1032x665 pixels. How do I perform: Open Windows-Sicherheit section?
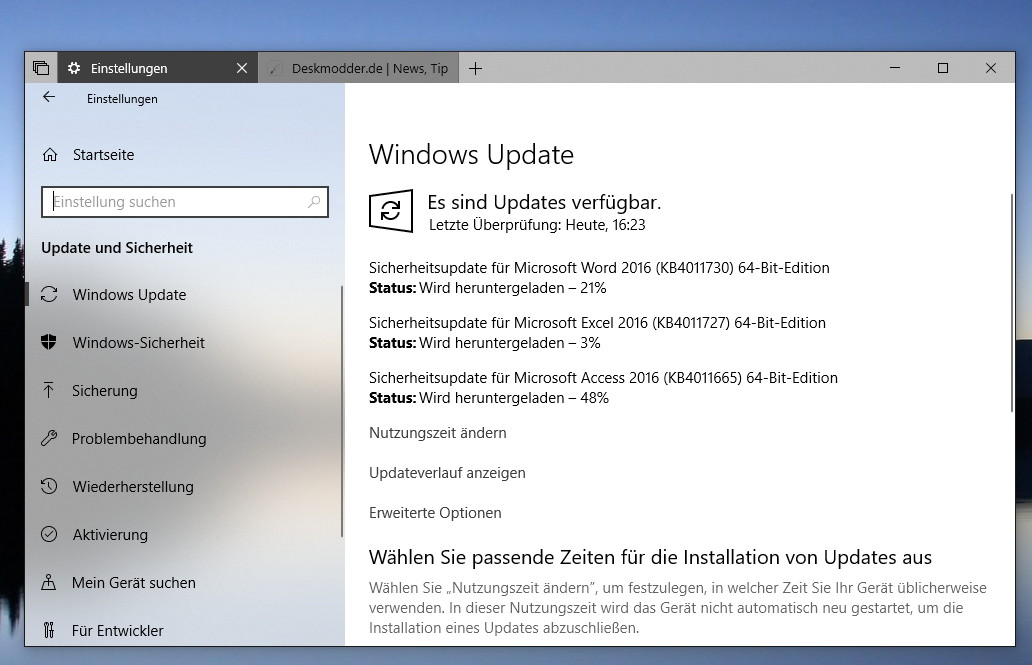point(138,342)
